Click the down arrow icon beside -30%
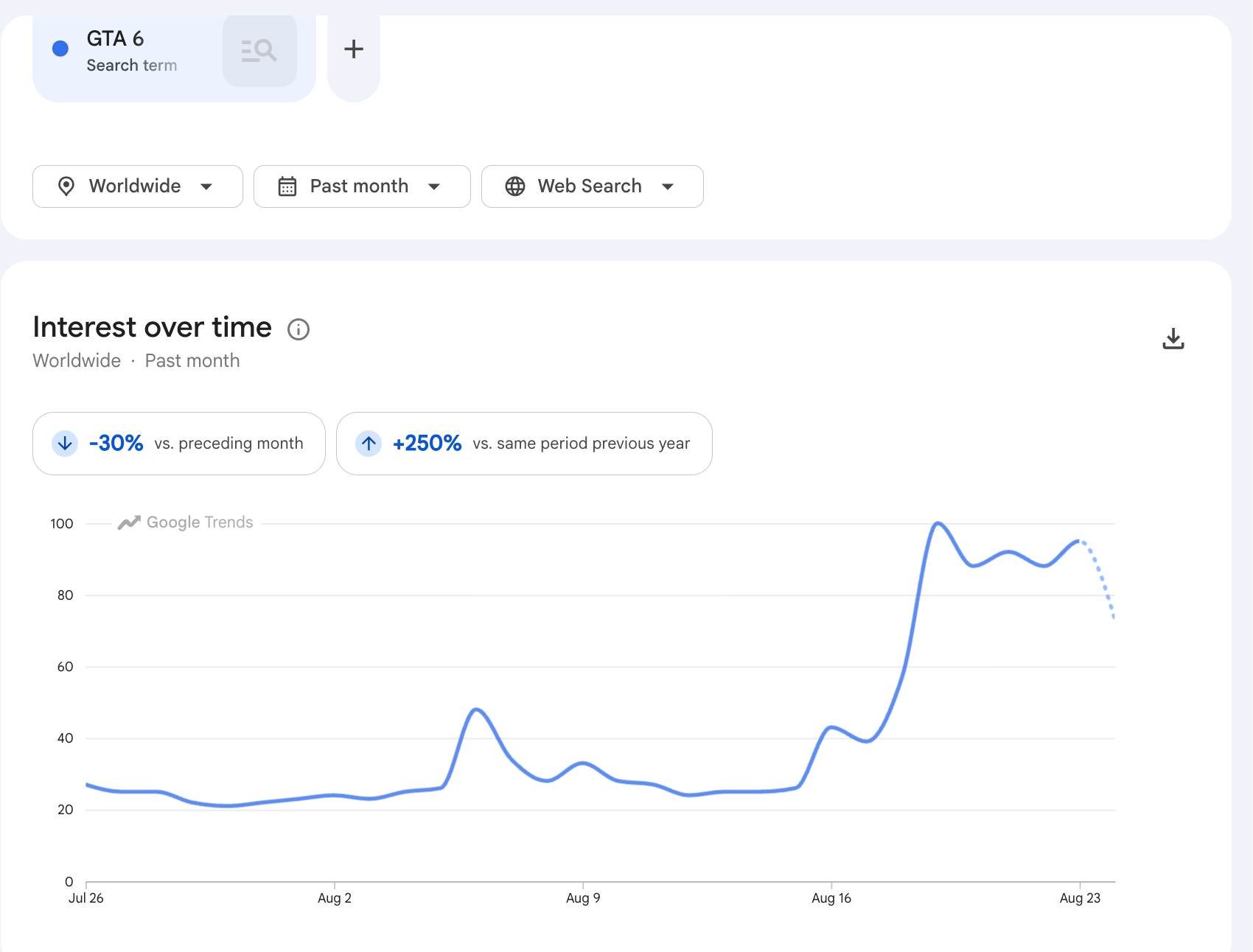The height and width of the screenshot is (952, 1253). point(65,444)
